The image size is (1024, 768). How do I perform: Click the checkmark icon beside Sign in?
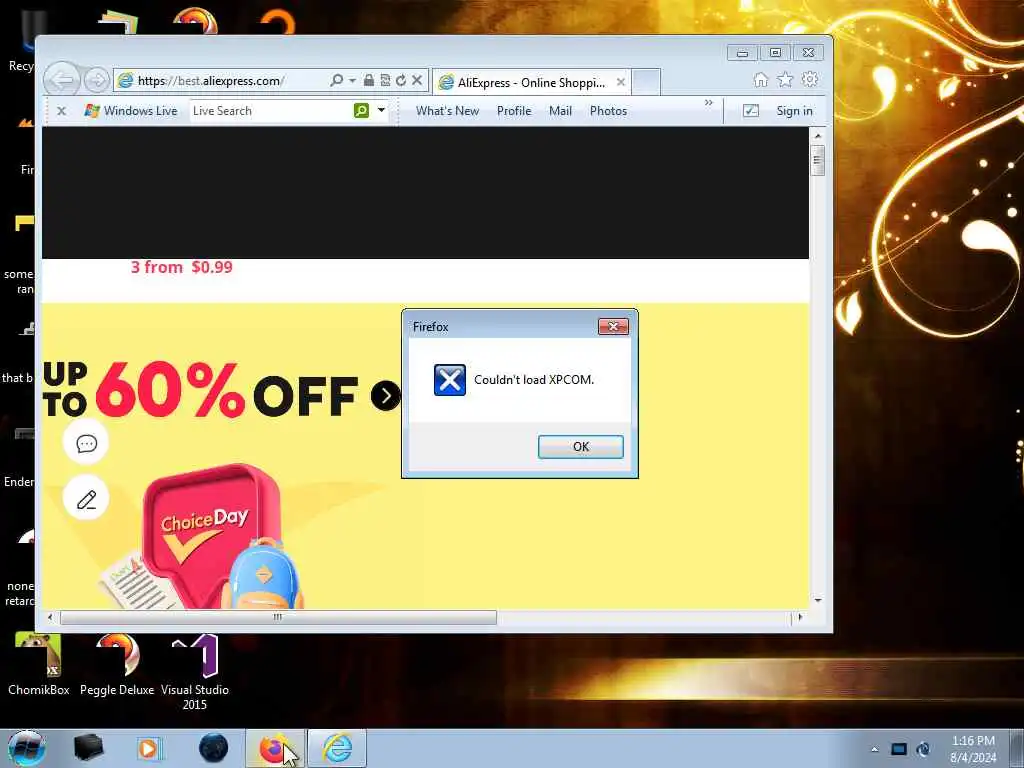[750, 111]
